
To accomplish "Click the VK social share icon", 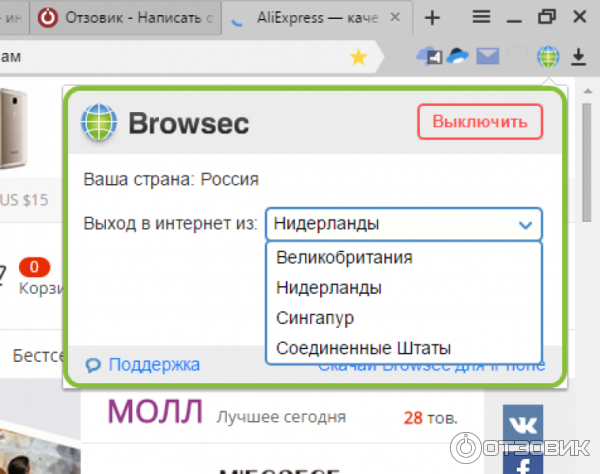I will point(521,420).
